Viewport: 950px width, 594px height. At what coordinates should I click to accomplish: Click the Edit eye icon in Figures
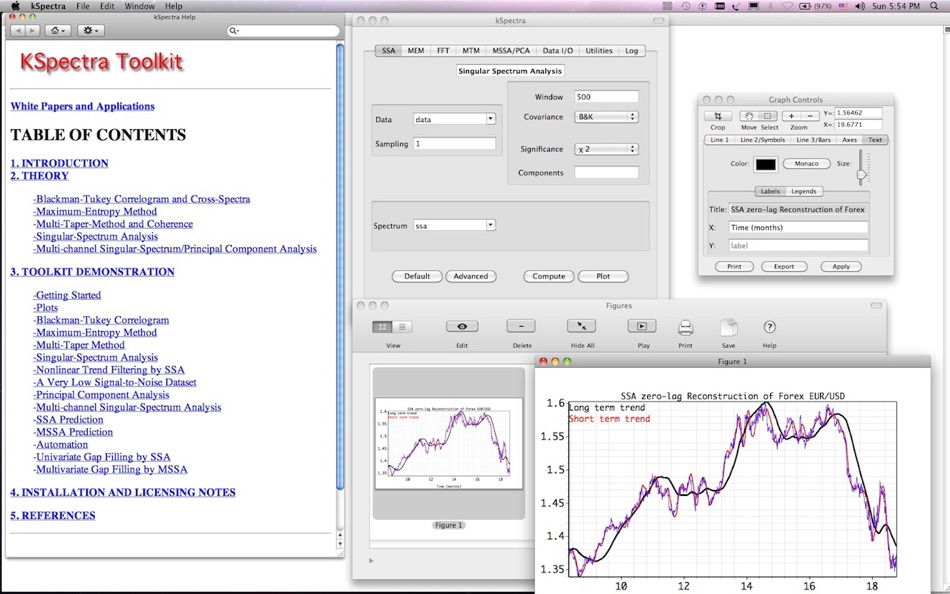(462, 326)
